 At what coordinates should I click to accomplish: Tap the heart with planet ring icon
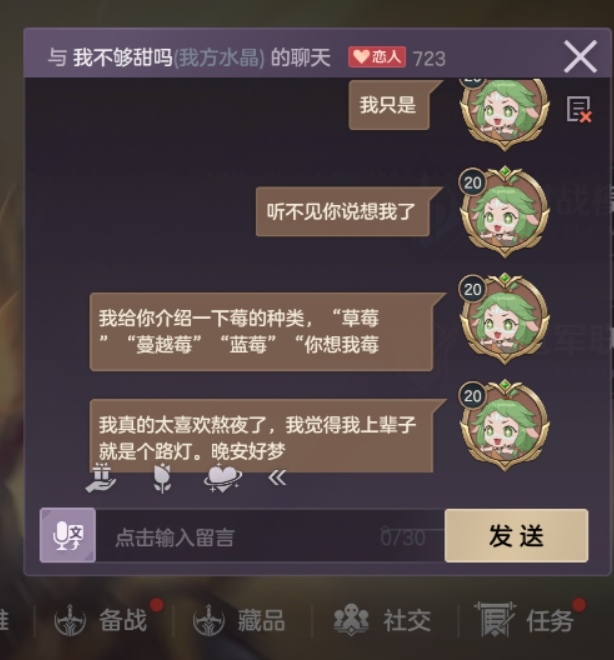[223, 478]
